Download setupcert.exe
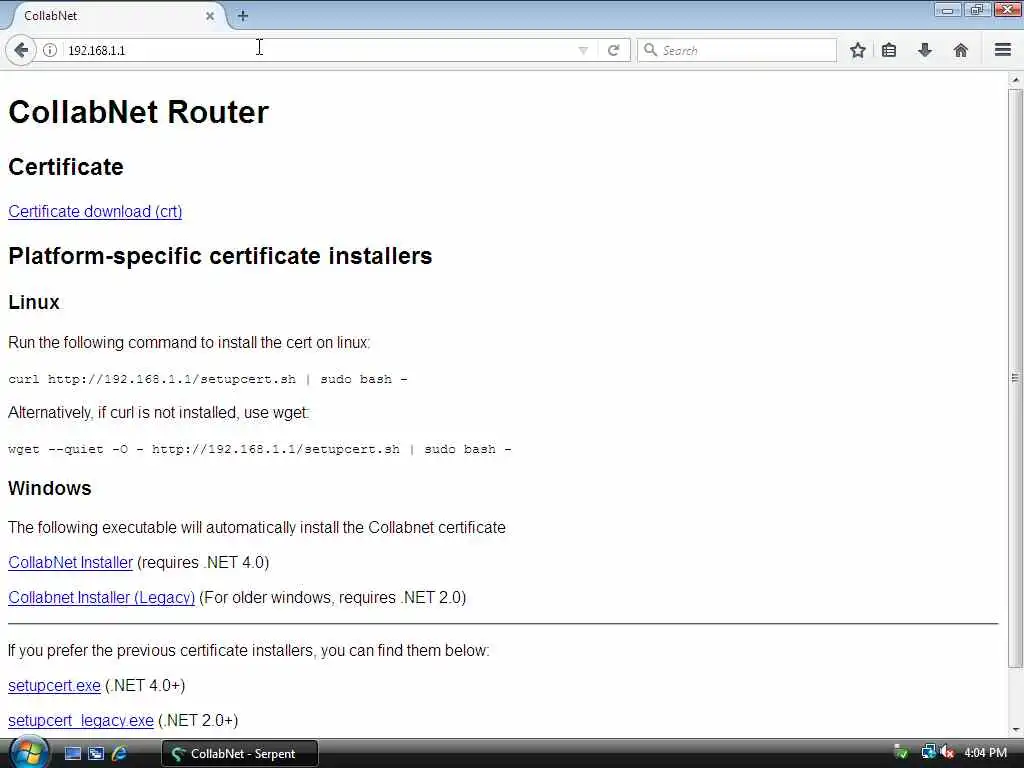The image size is (1024, 768). click(x=54, y=685)
